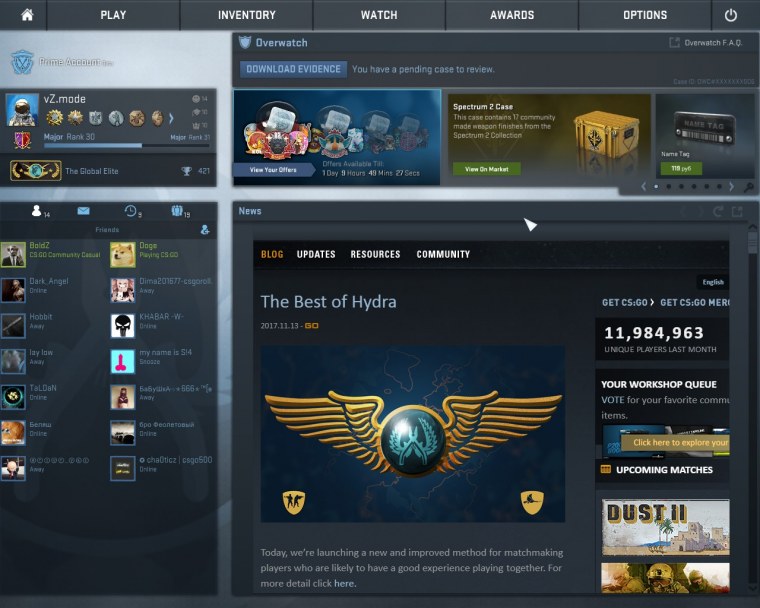Click the power quit icon
760x608 pixels.
pyautogui.click(x=730, y=15)
